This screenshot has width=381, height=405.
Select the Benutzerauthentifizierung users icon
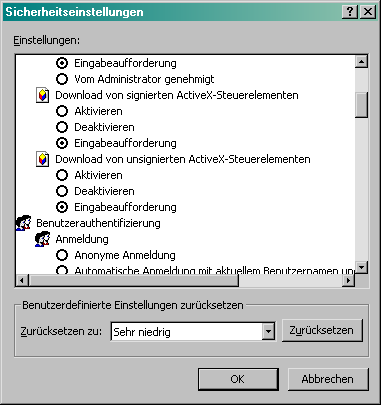tap(23, 223)
